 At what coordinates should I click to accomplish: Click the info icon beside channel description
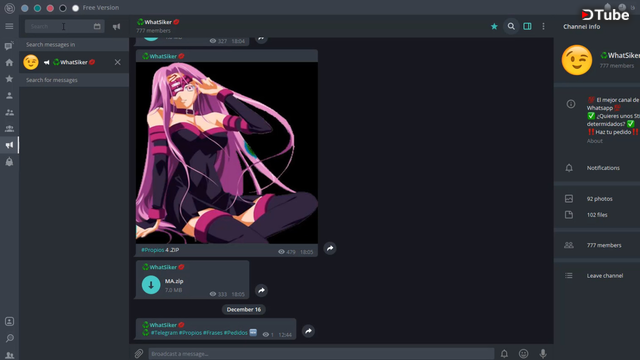click(x=571, y=104)
